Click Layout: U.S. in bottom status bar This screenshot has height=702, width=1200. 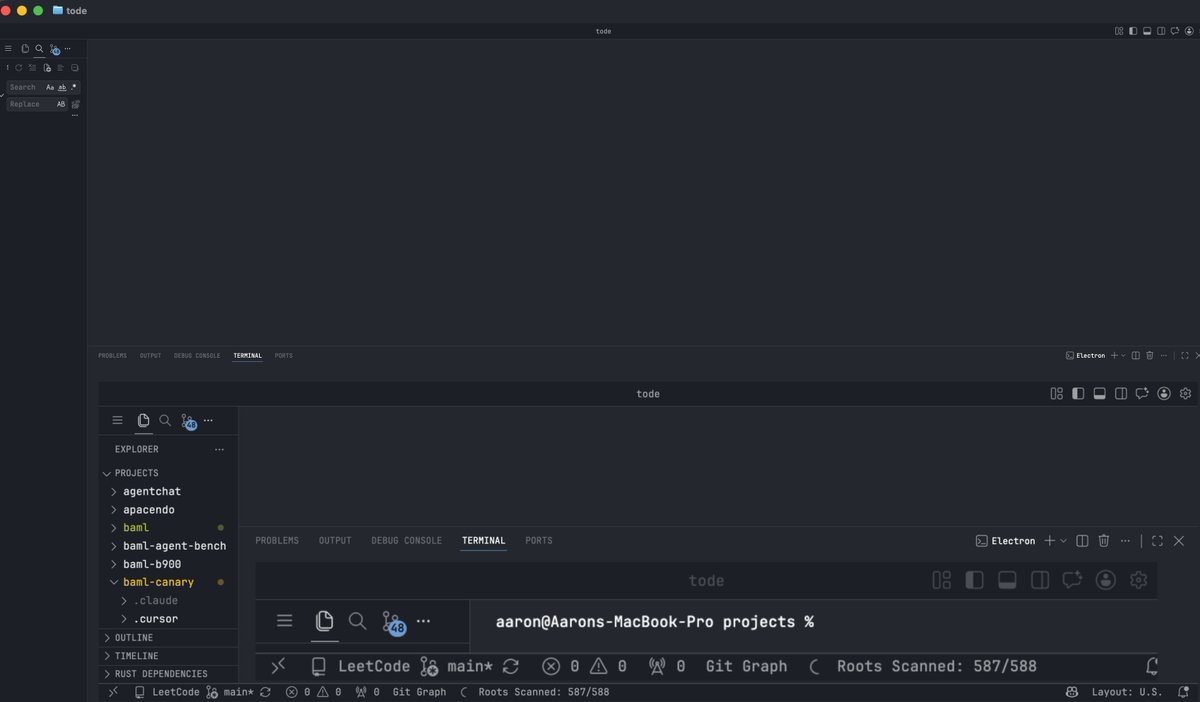point(1127,692)
